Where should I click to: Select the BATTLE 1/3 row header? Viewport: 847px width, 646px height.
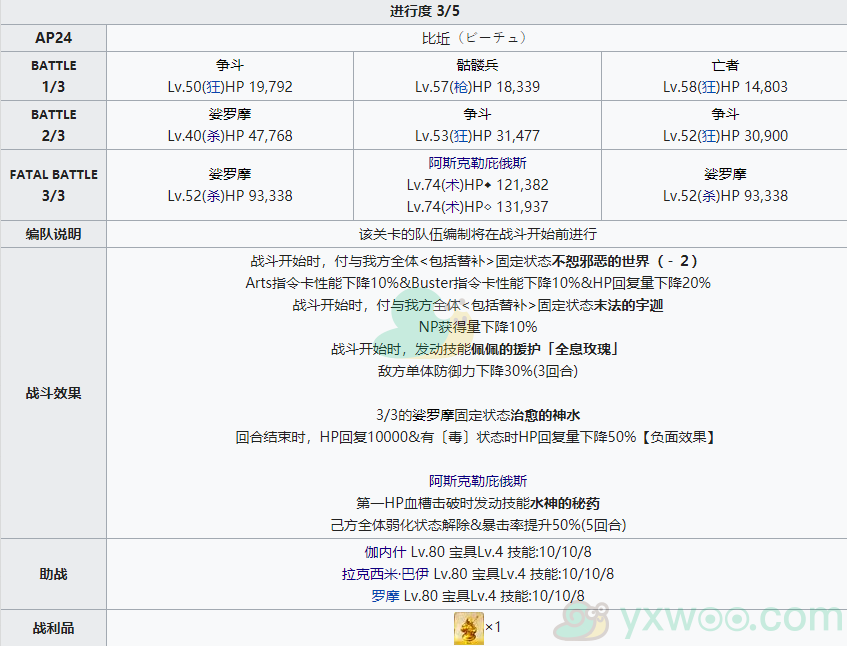click(x=53, y=76)
